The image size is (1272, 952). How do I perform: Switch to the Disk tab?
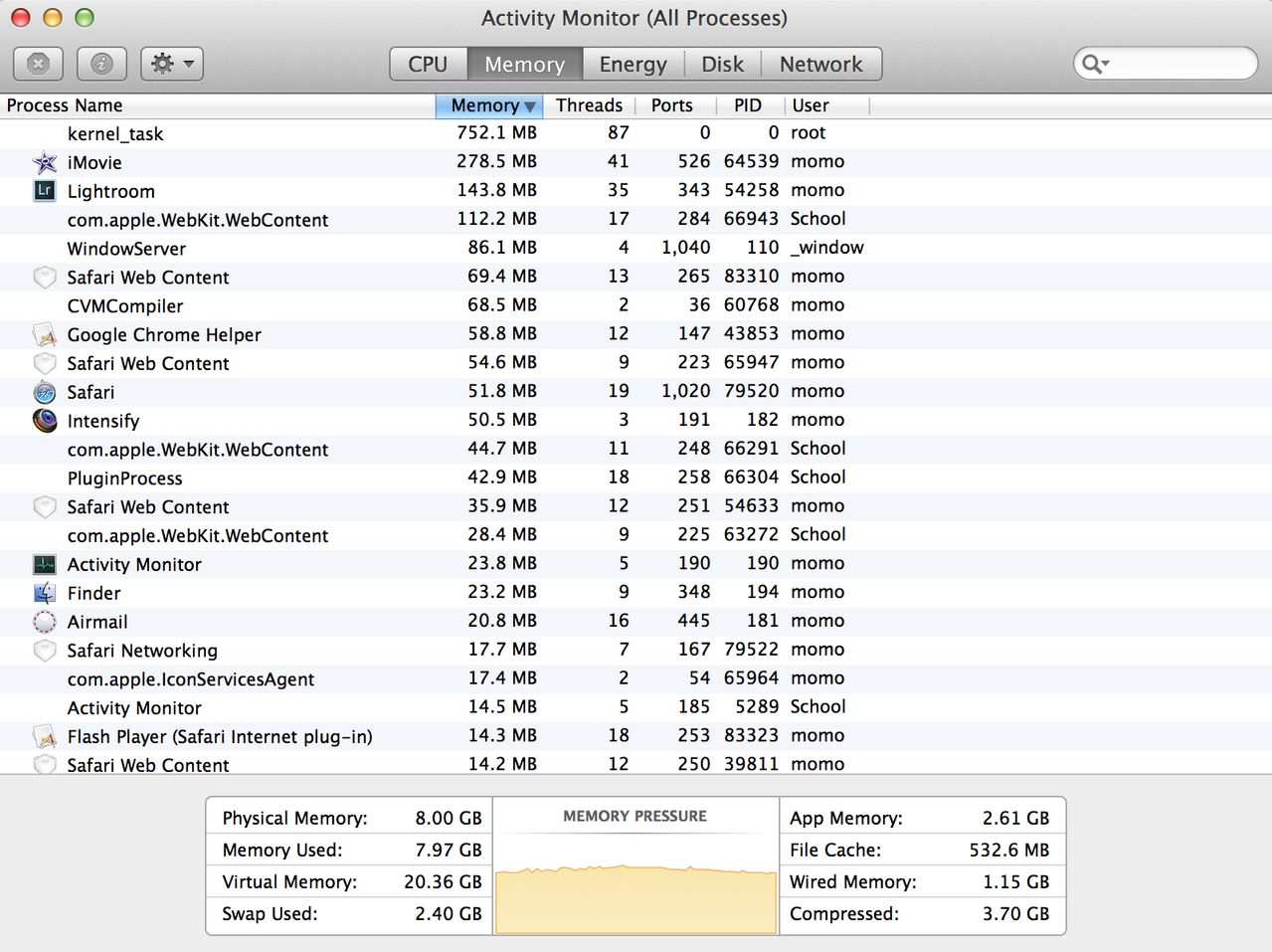click(722, 64)
